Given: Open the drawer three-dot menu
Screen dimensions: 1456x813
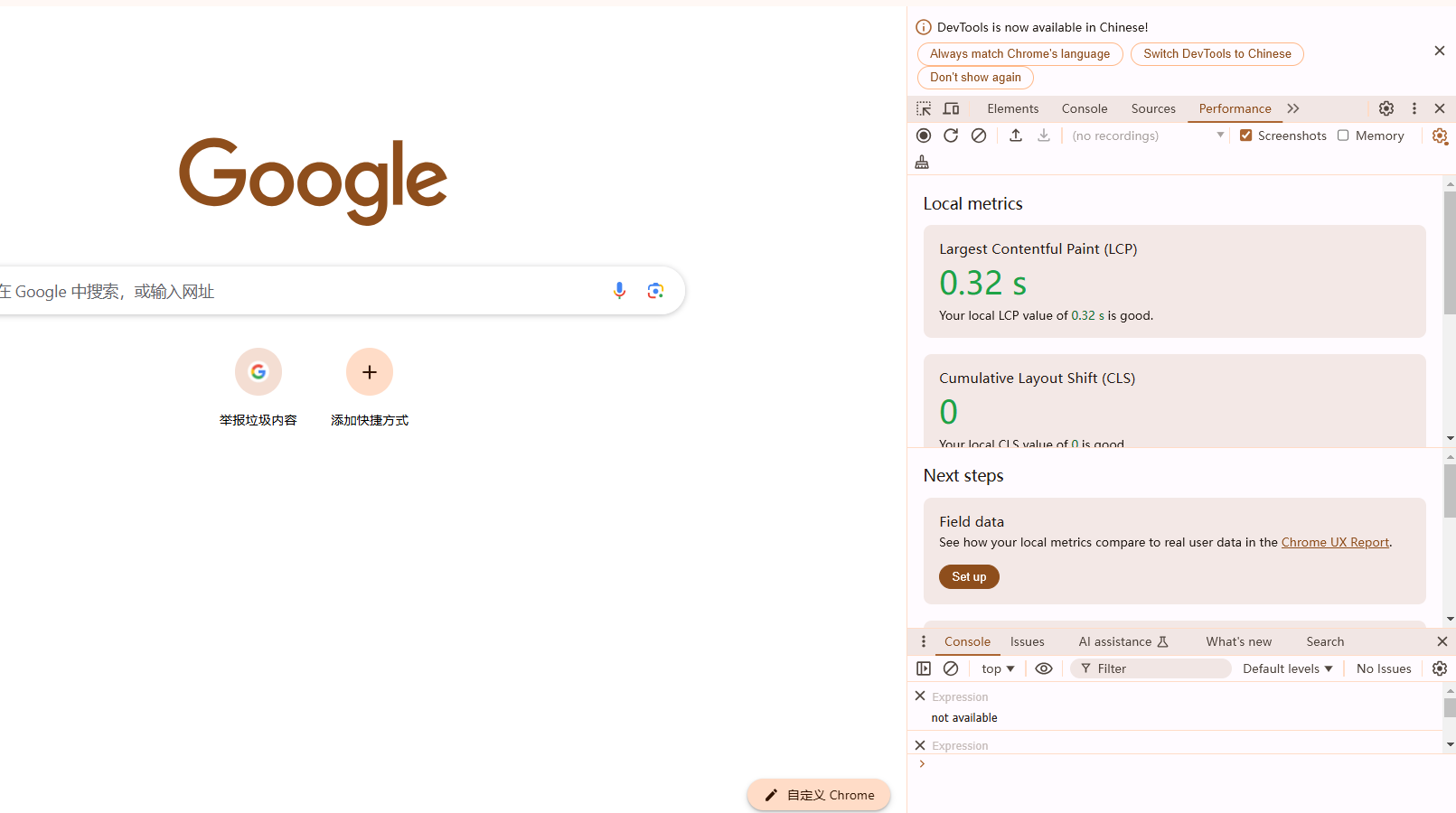Looking at the screenshot, I should pos(923,641).
